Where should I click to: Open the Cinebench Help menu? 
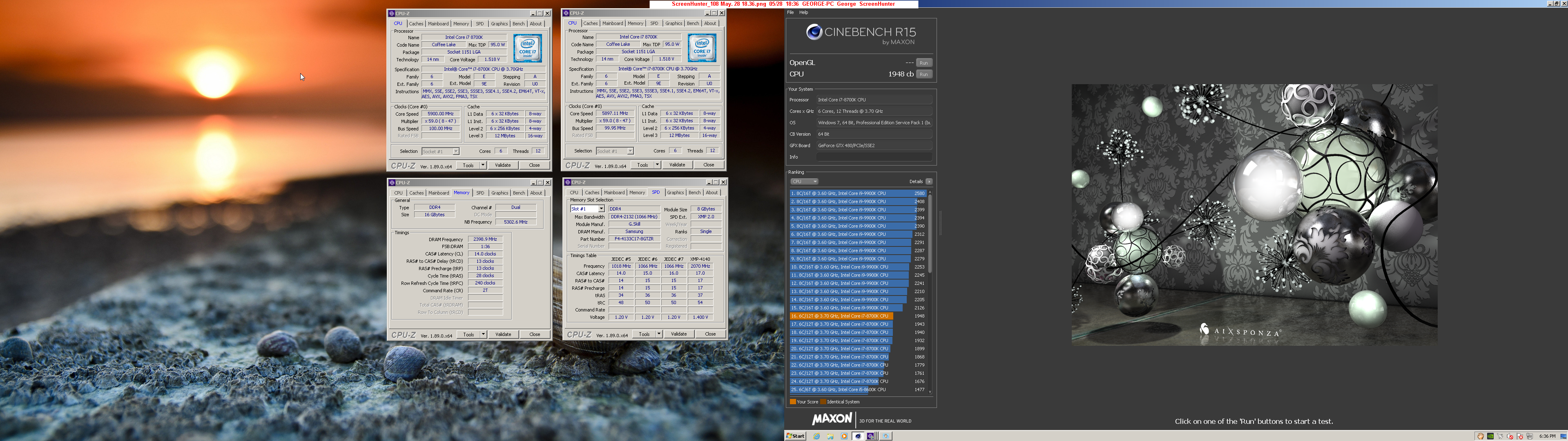803,12
